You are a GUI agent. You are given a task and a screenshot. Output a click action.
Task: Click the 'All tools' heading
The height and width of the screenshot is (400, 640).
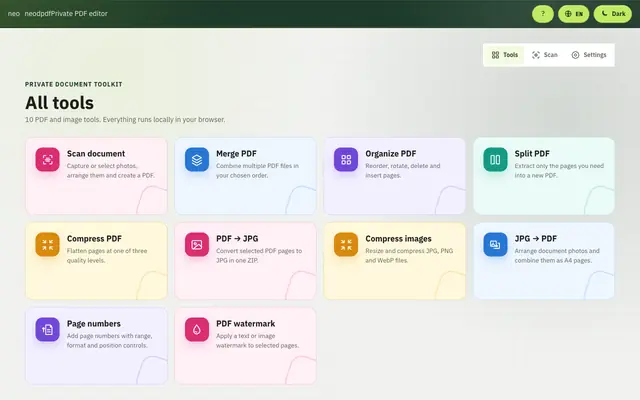click(60, 102)
